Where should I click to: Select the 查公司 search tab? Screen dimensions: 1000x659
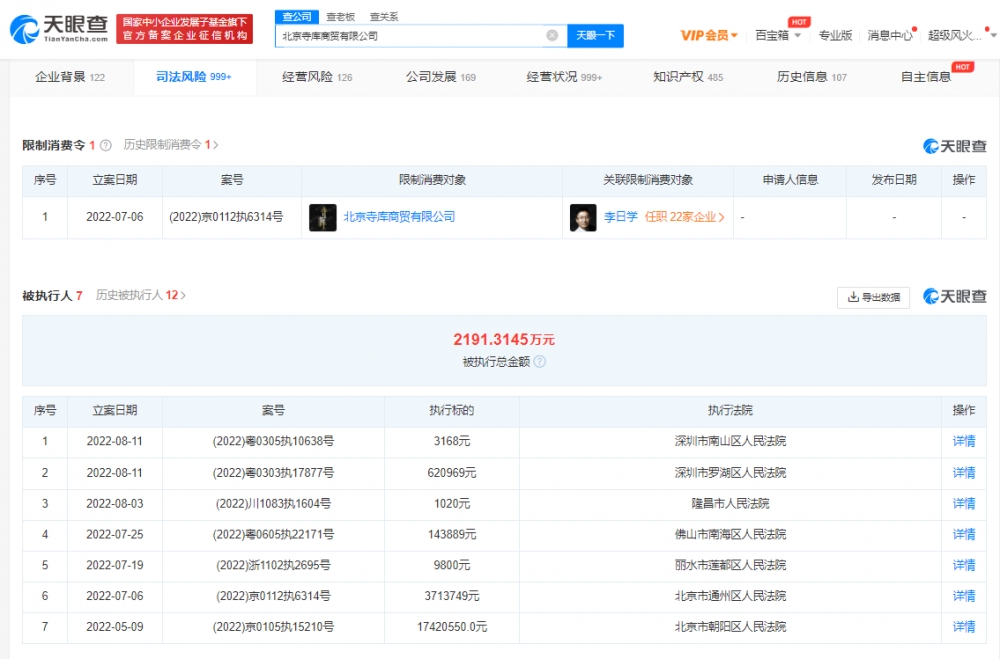297,17
